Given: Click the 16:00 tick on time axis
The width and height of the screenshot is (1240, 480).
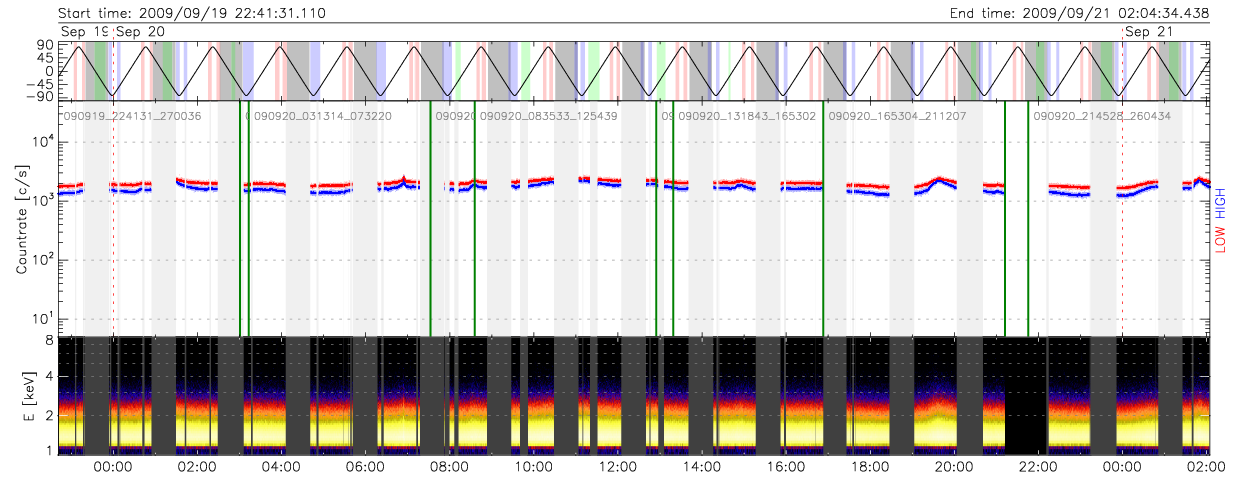Looking at the screenshot, I should (x=785, y=467).
